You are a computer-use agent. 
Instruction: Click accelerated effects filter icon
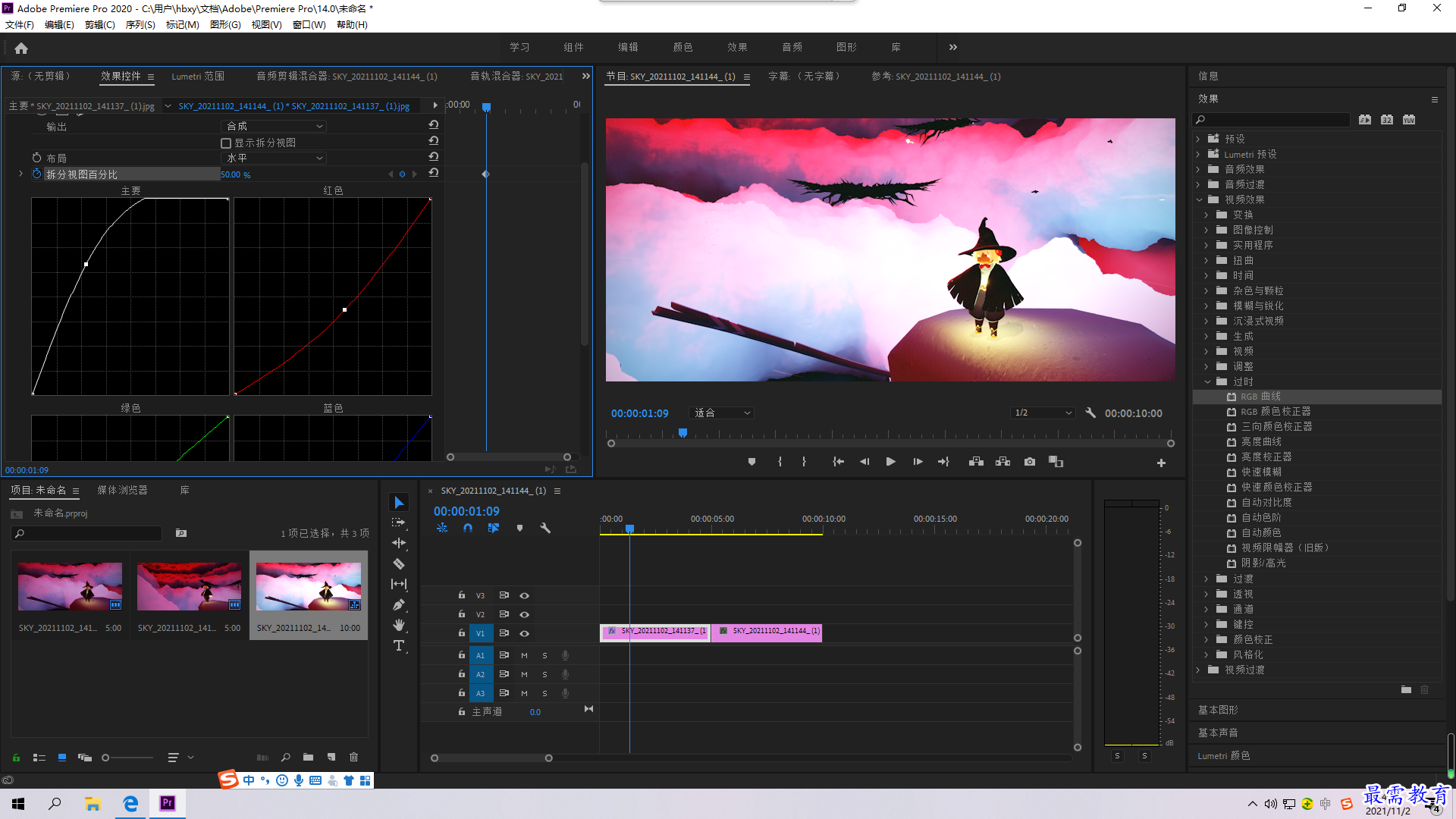click(1365, 120)
